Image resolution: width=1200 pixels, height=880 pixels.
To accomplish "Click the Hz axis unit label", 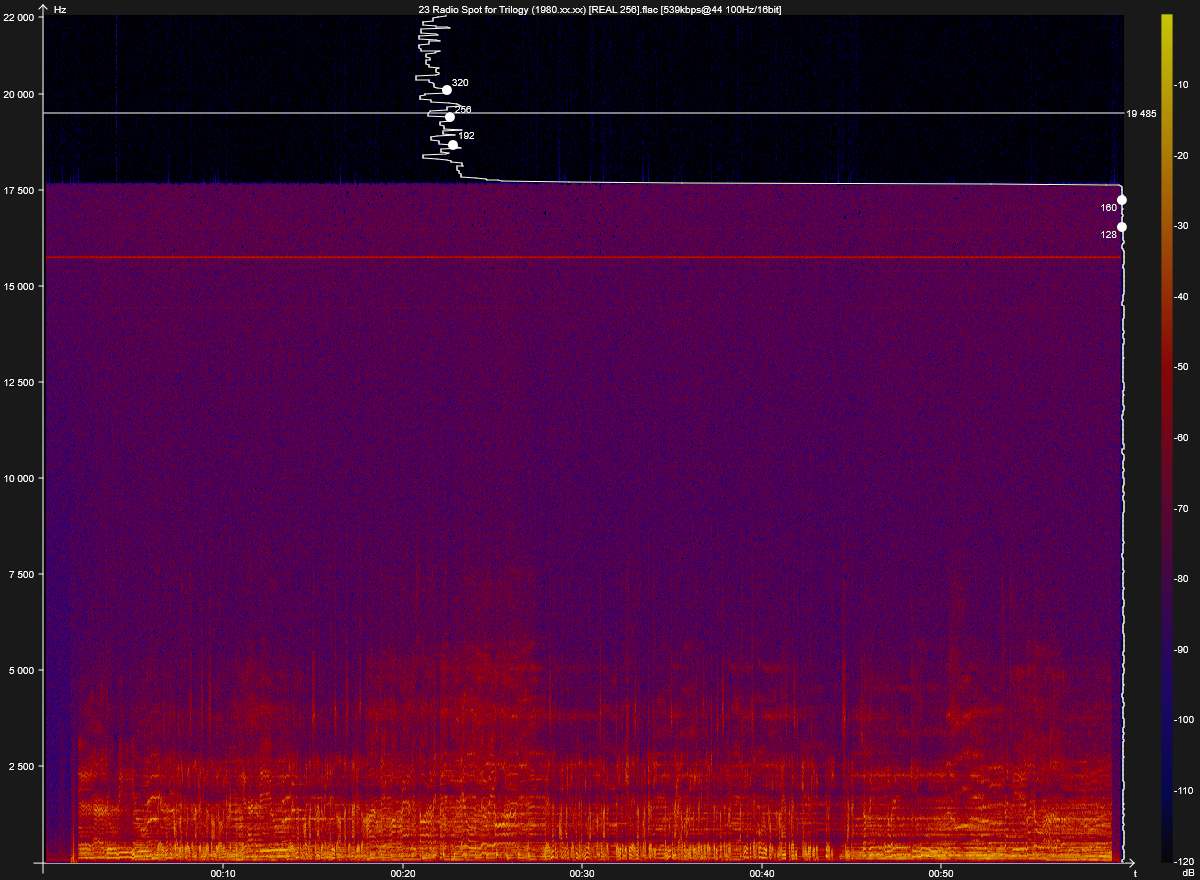I will (x=60, y=8).
